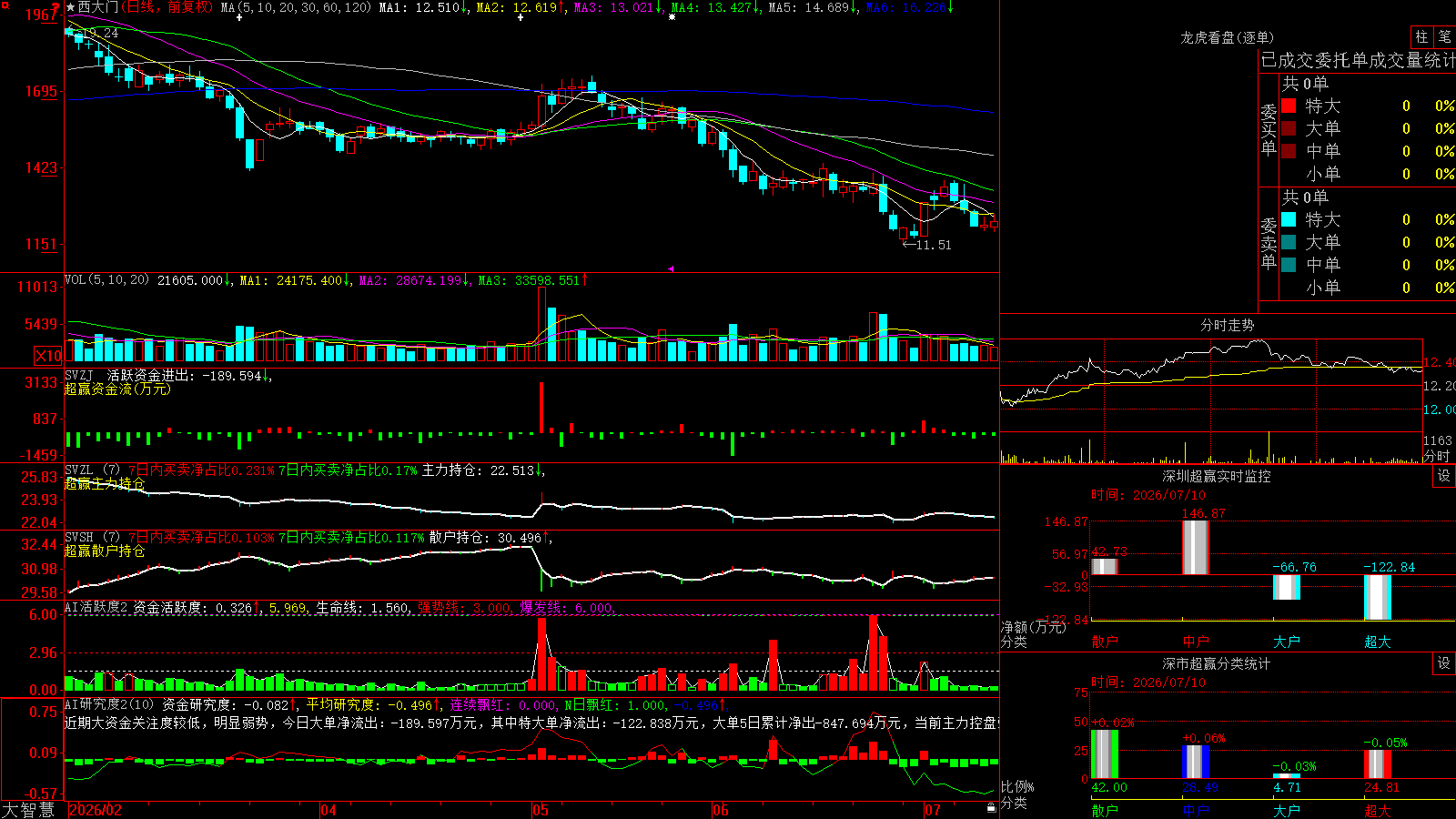Image resolution: width=1456 pixels, height=819 pixels.
Task: Click the 05 month marker on the time axis
Action: click(541, 810)
